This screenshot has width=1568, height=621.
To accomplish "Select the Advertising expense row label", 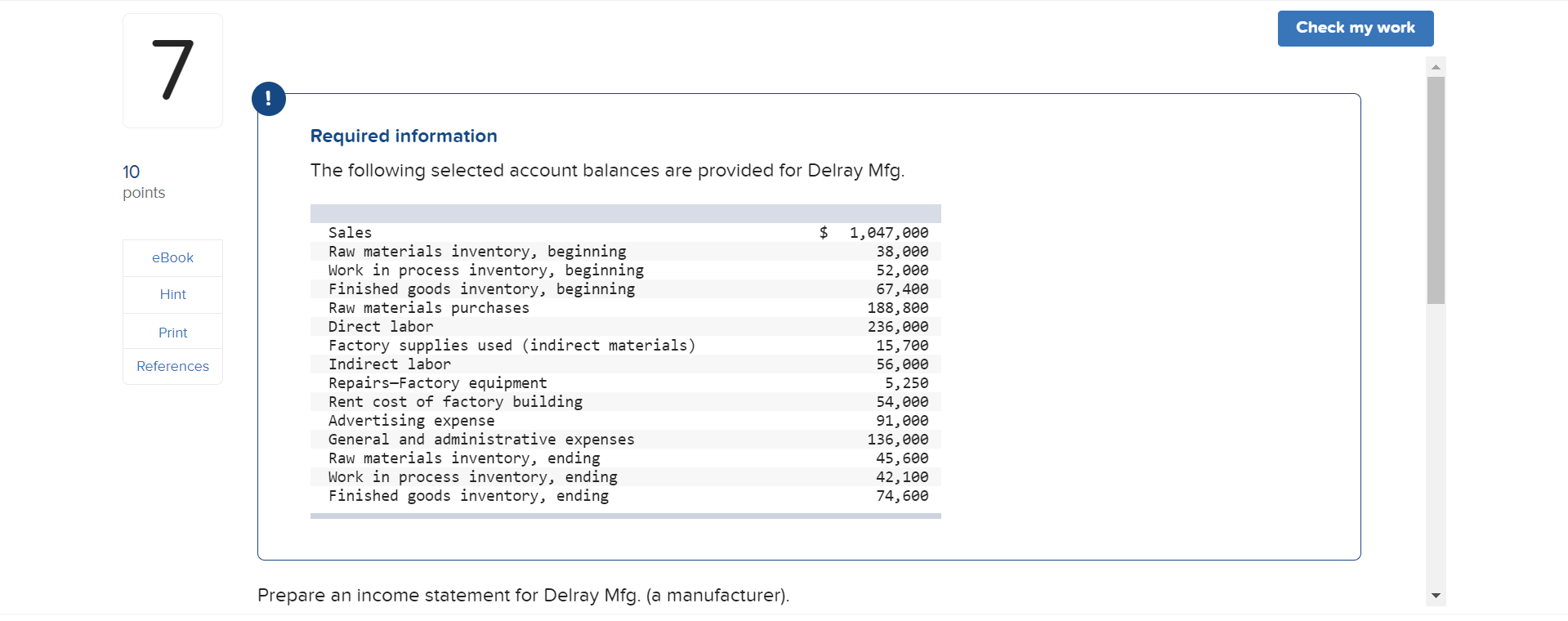I will (x=411, y=421).
